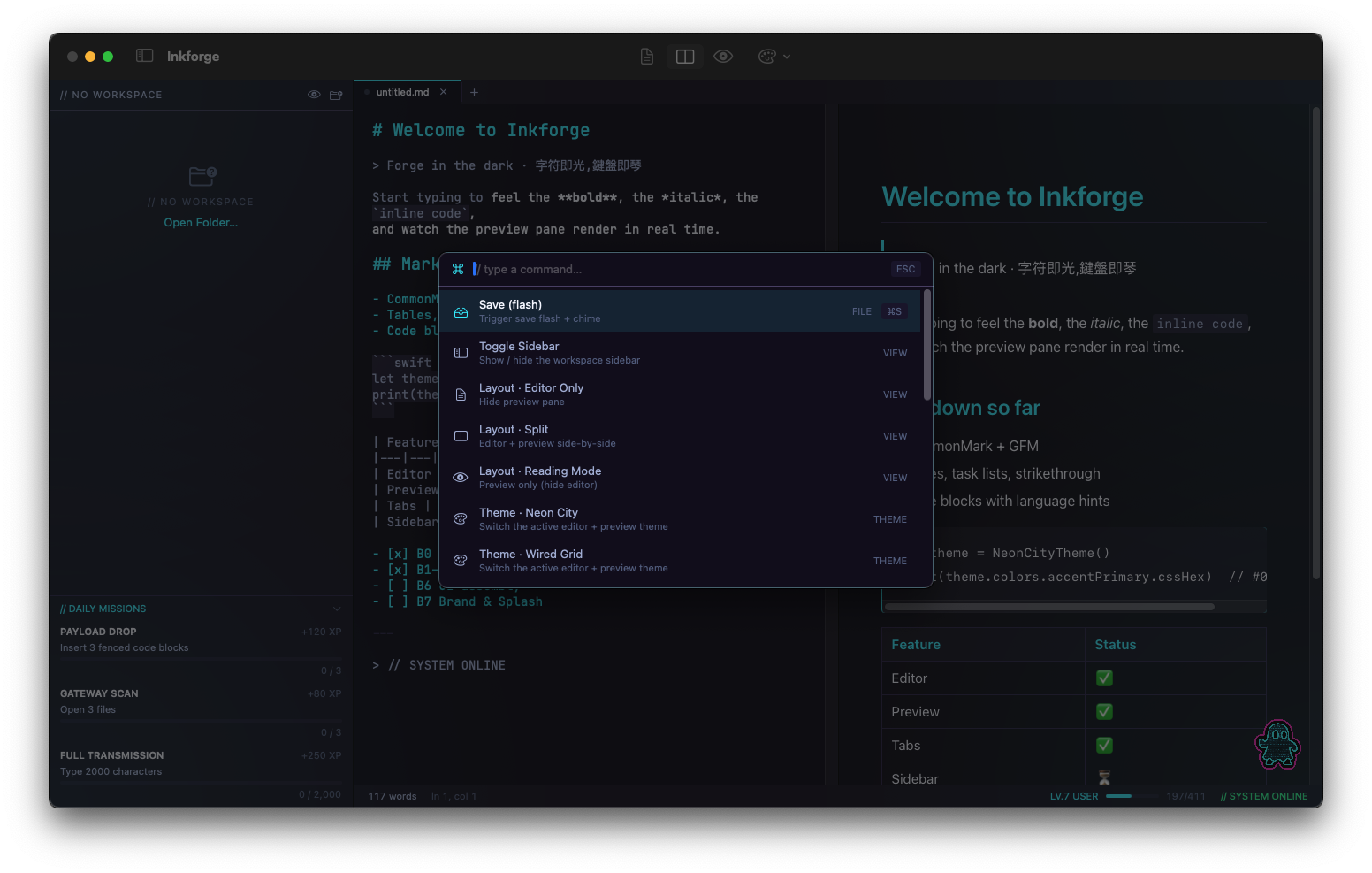Add a new tab with the plus button

pos(475,92)
